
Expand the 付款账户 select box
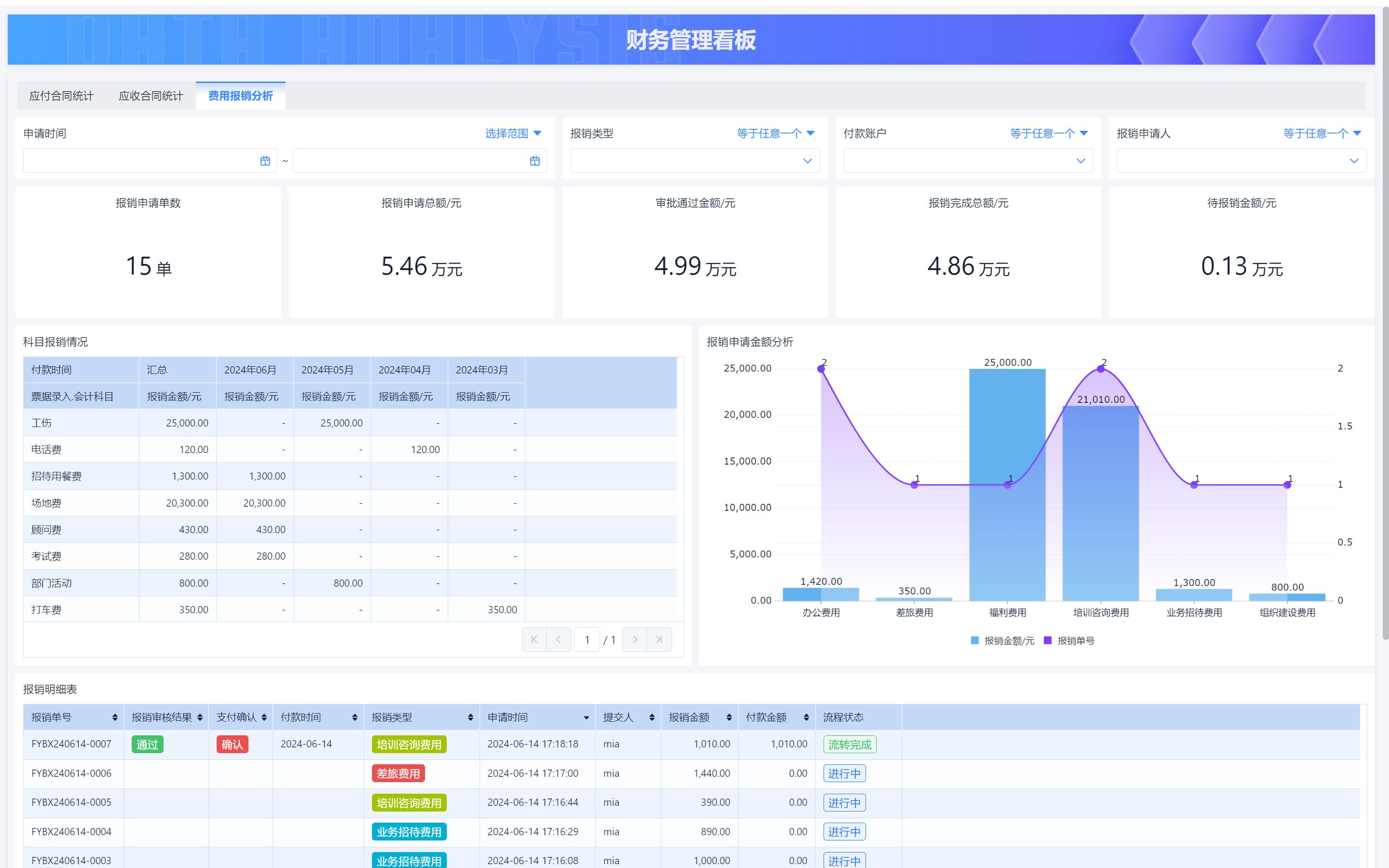point(968,161)
